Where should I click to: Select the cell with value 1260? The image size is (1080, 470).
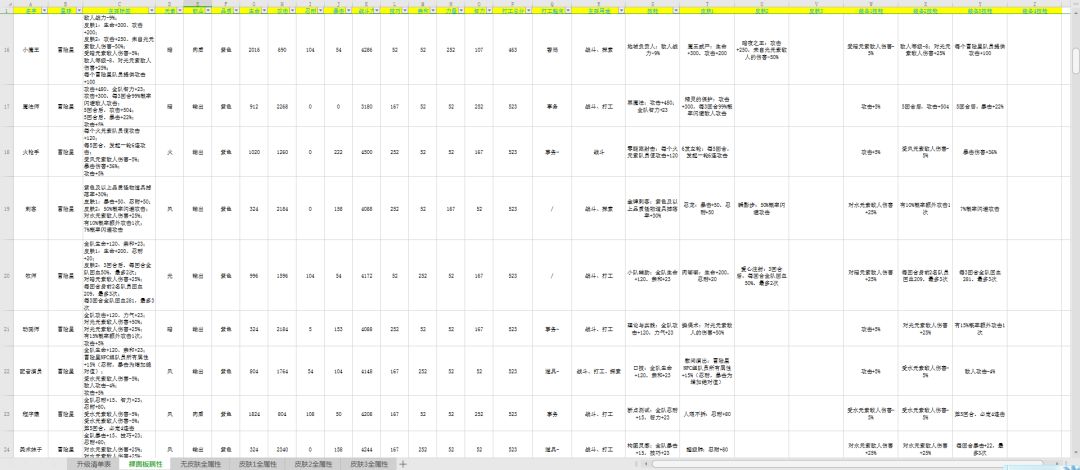(282, 152)
